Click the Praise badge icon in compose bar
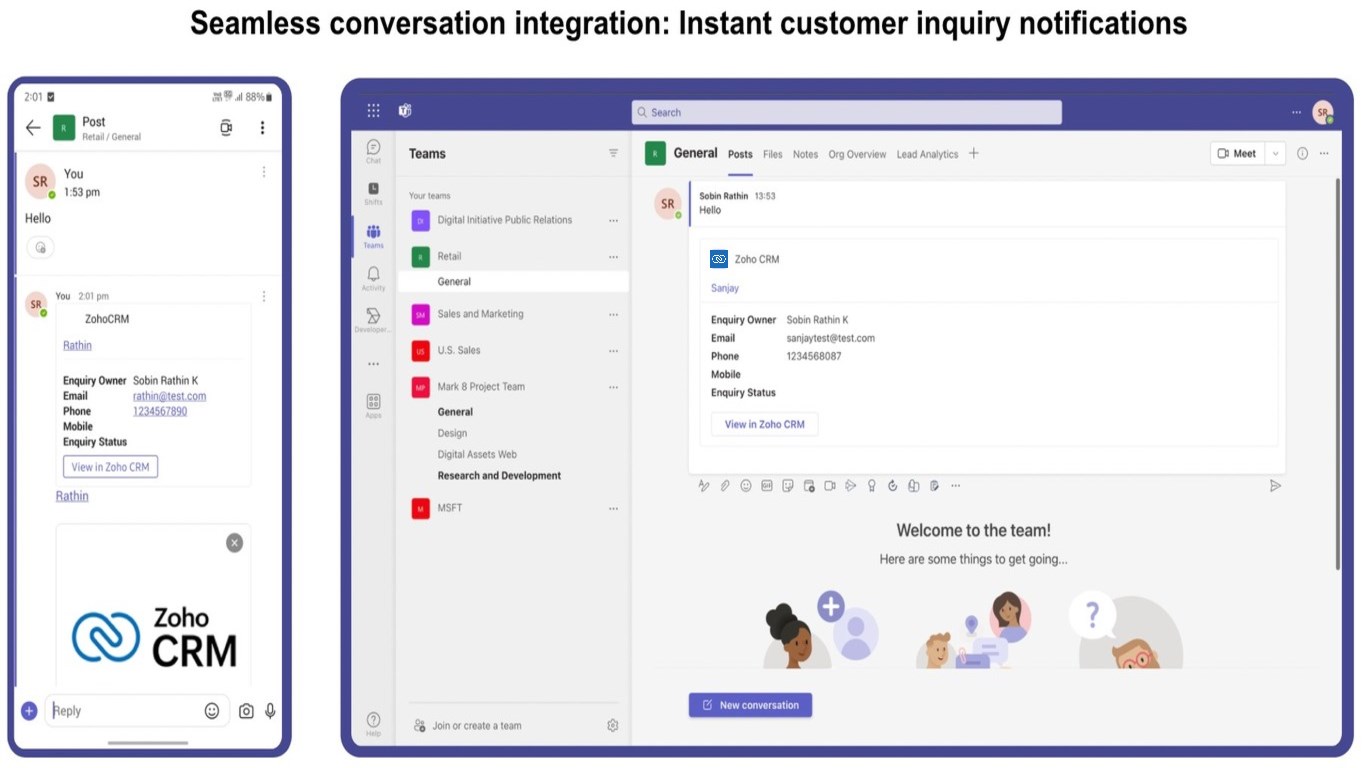This screenshot has width=1366, height=768. [x=872, y=486]
